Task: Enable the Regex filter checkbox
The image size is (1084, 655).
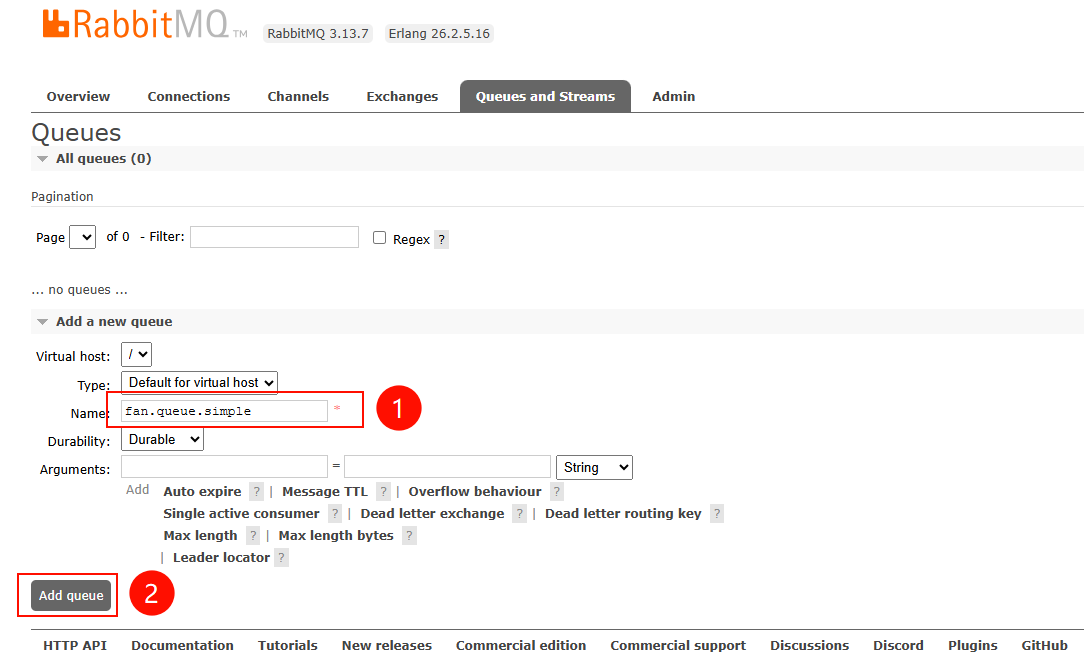Action: coord(379,238)
